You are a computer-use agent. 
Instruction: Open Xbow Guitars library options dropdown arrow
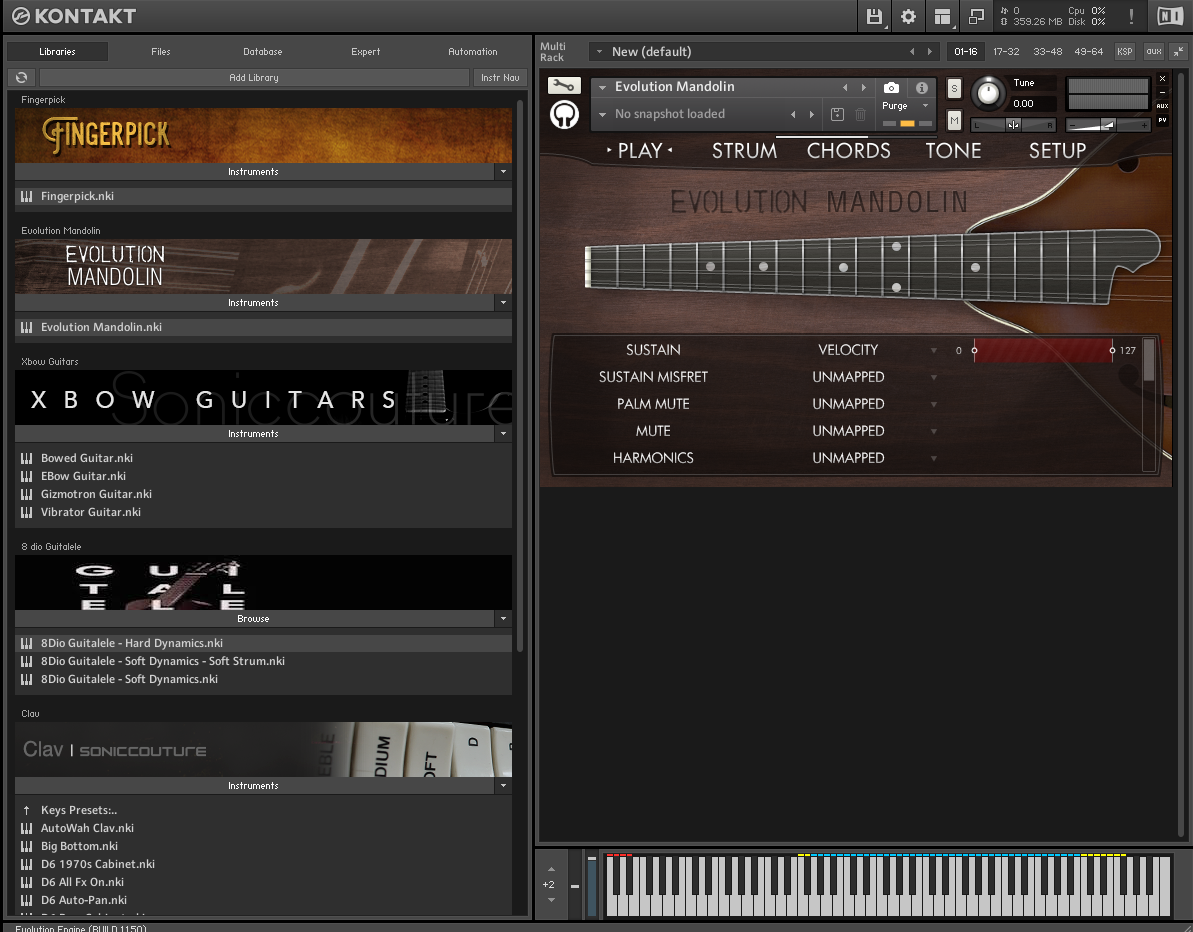[x=503, y=434]
